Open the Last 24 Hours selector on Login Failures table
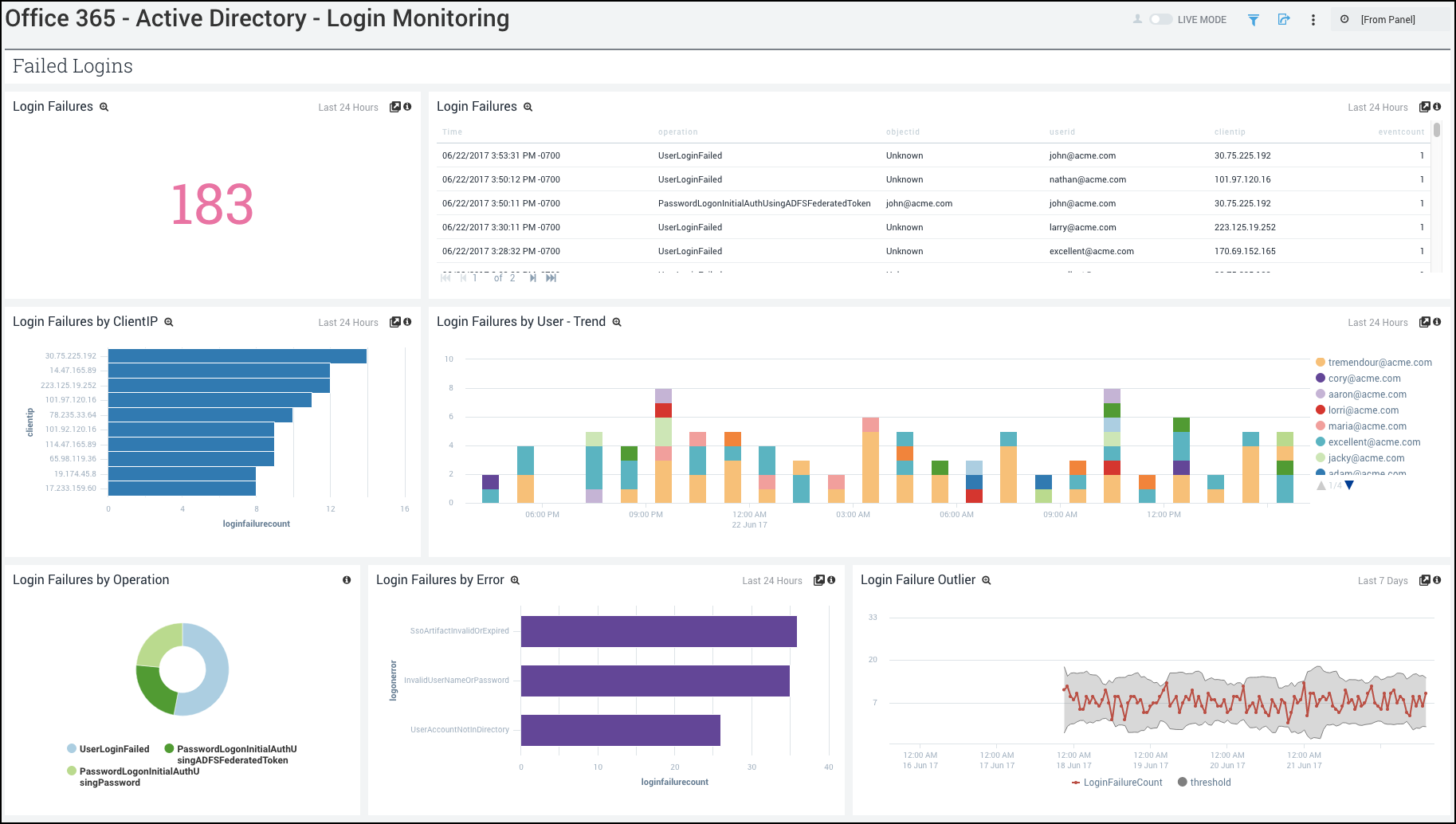Screen dimensions: 1456x824 1378,107
